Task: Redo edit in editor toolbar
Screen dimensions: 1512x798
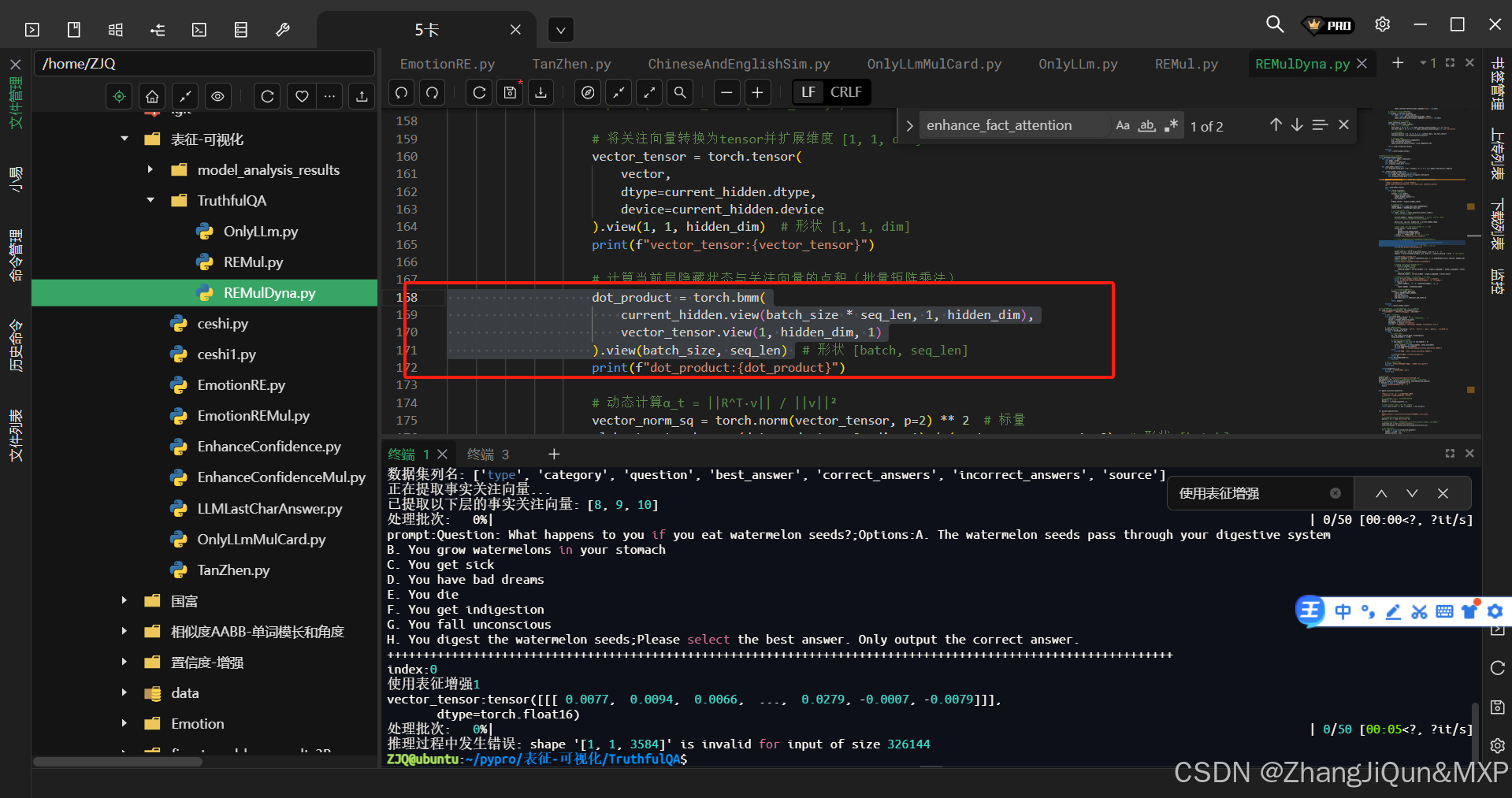Action: [x=433, y=92]
